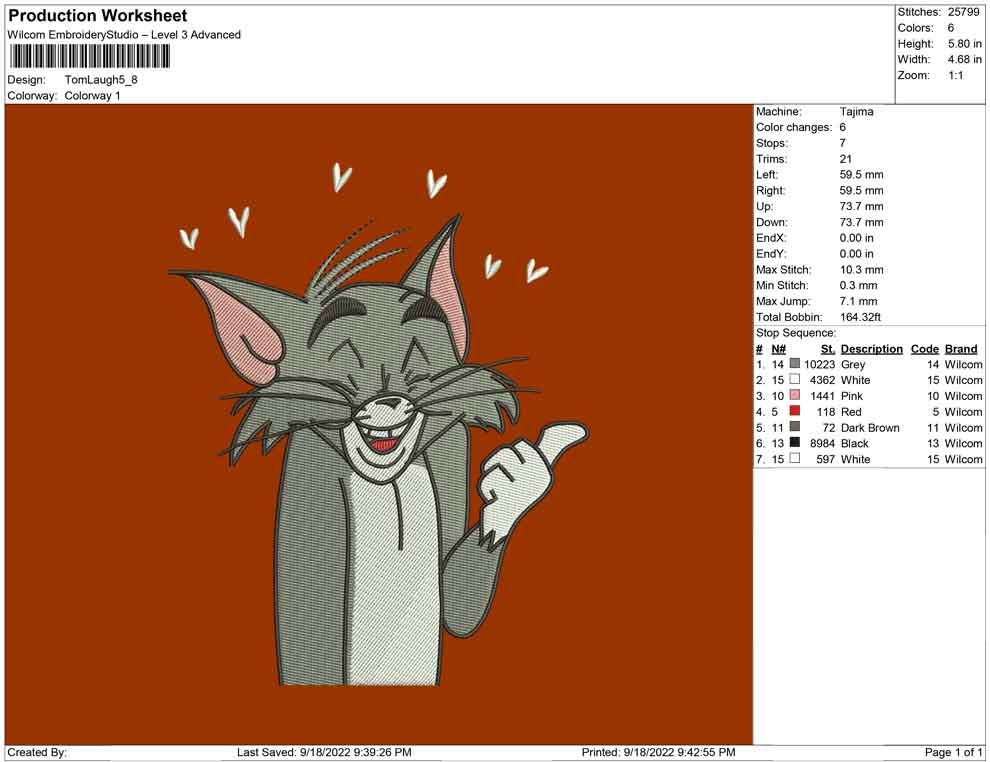Click 'Wilcom EmbroideryStudio – Level 3 Advanced' text
990x762 pixels.
[124, 35]
